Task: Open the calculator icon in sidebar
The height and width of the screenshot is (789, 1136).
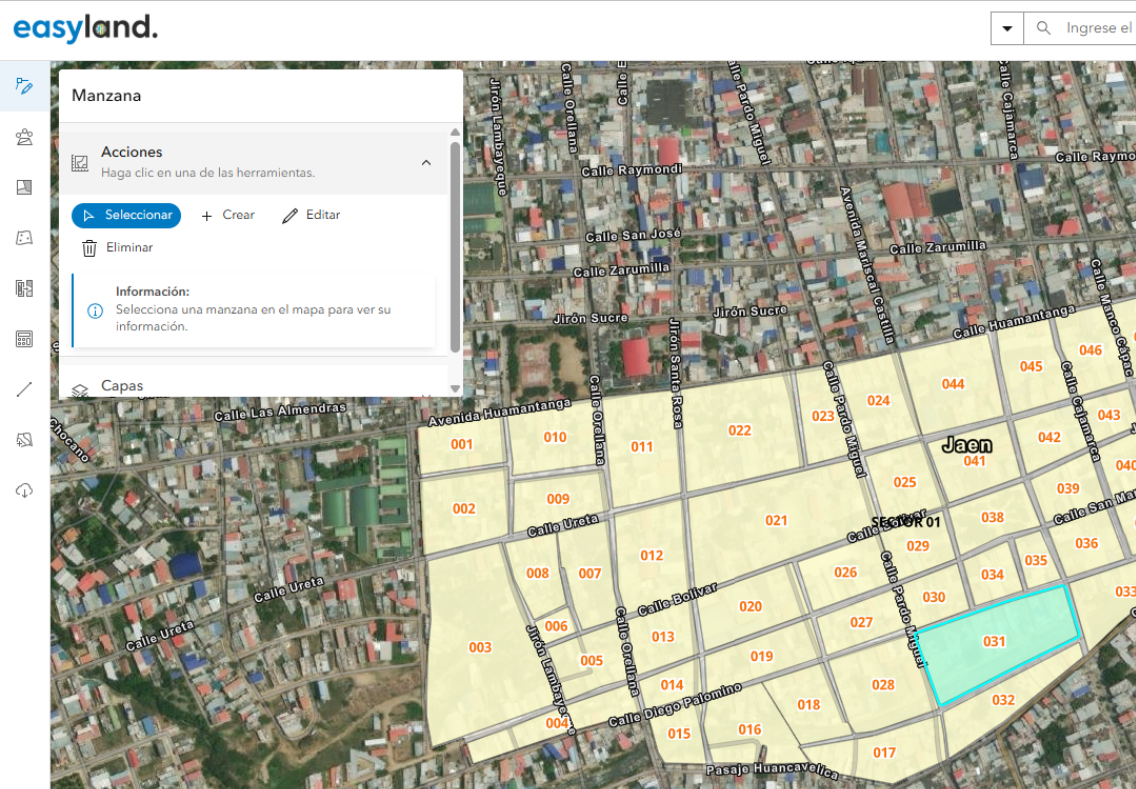Action: [x=25, y=339]
